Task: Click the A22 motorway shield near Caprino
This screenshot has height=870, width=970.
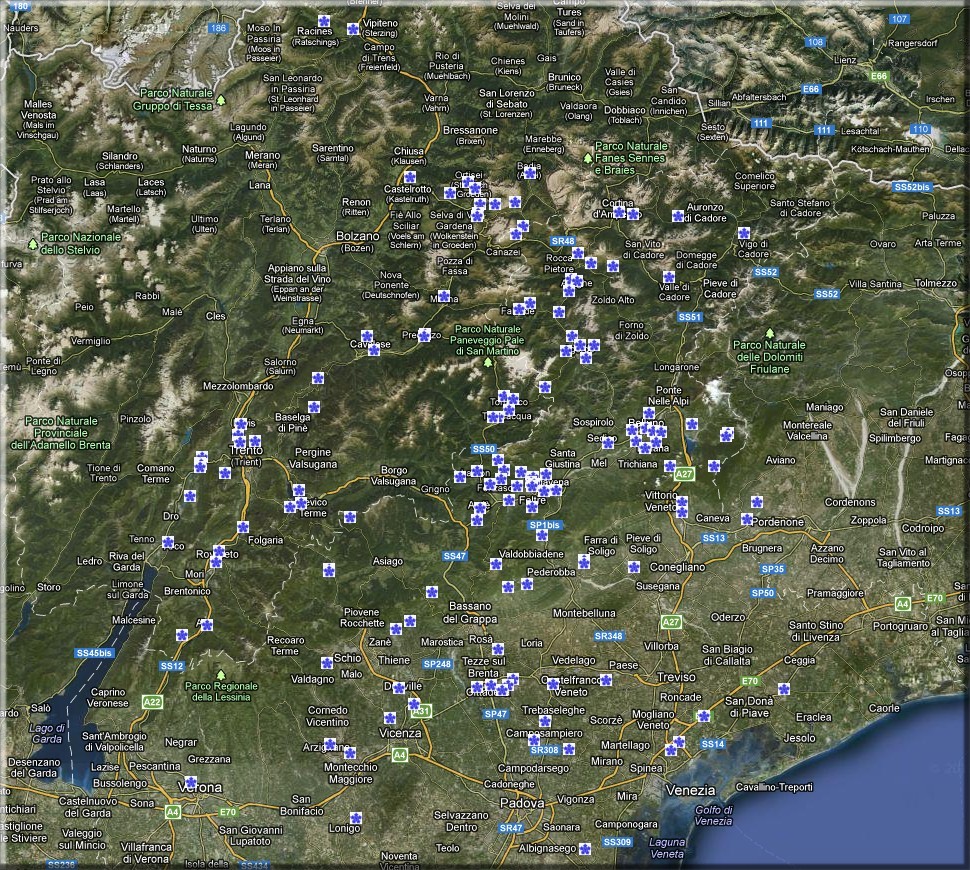Action: [152, 702]
